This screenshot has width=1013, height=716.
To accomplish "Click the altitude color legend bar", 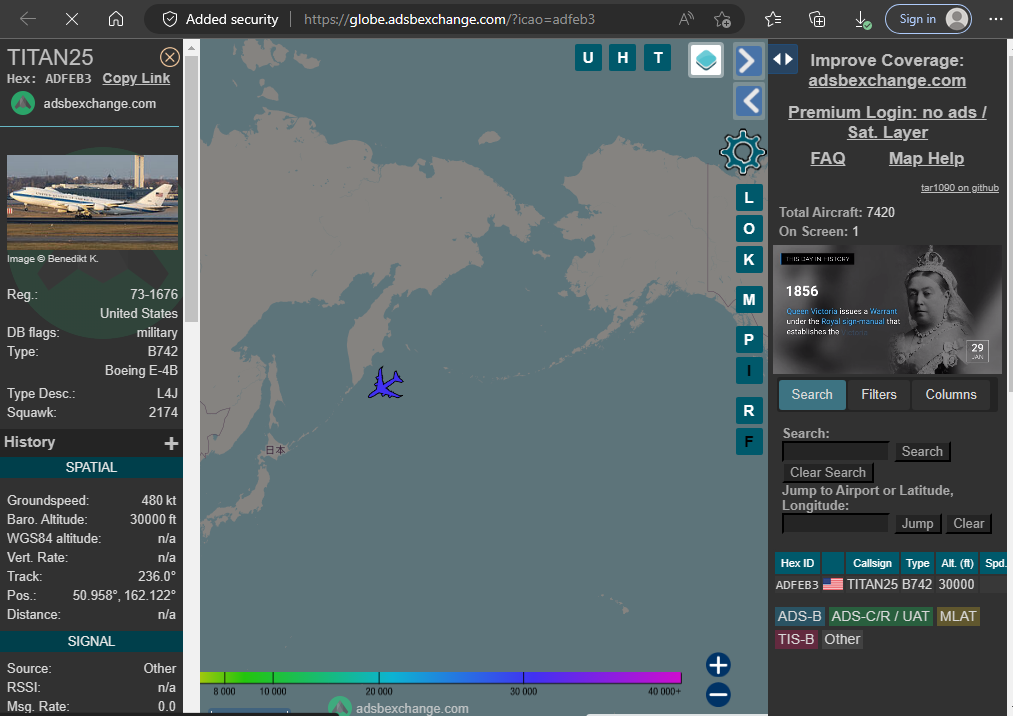I will pos(441,678).
